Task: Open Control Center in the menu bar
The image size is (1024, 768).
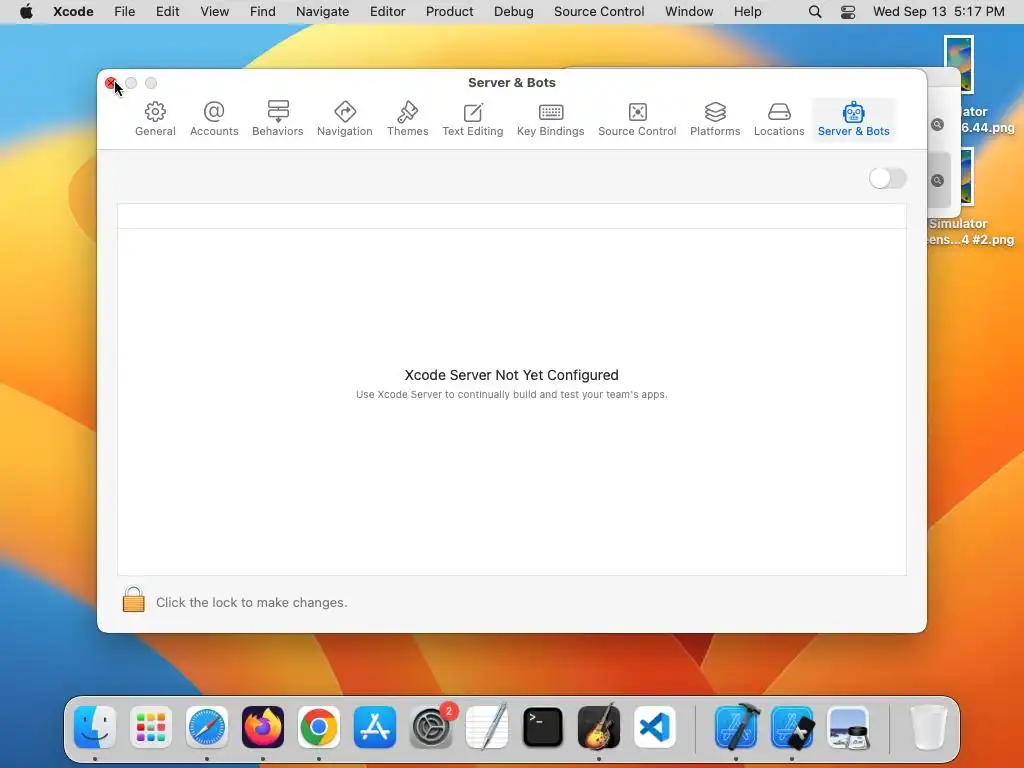Action: 848,12
